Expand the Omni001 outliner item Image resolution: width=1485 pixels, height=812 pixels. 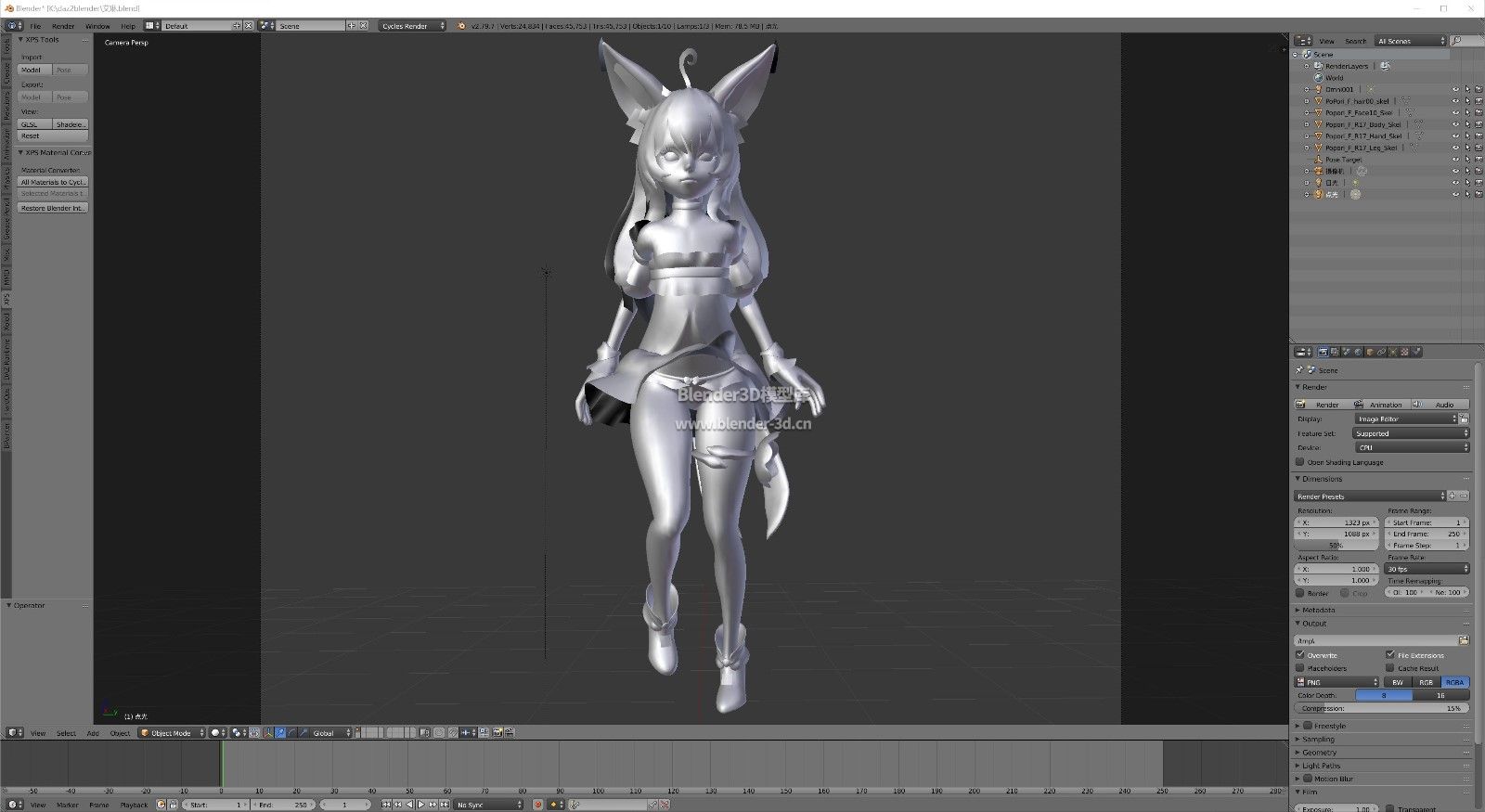(1307, 89)
